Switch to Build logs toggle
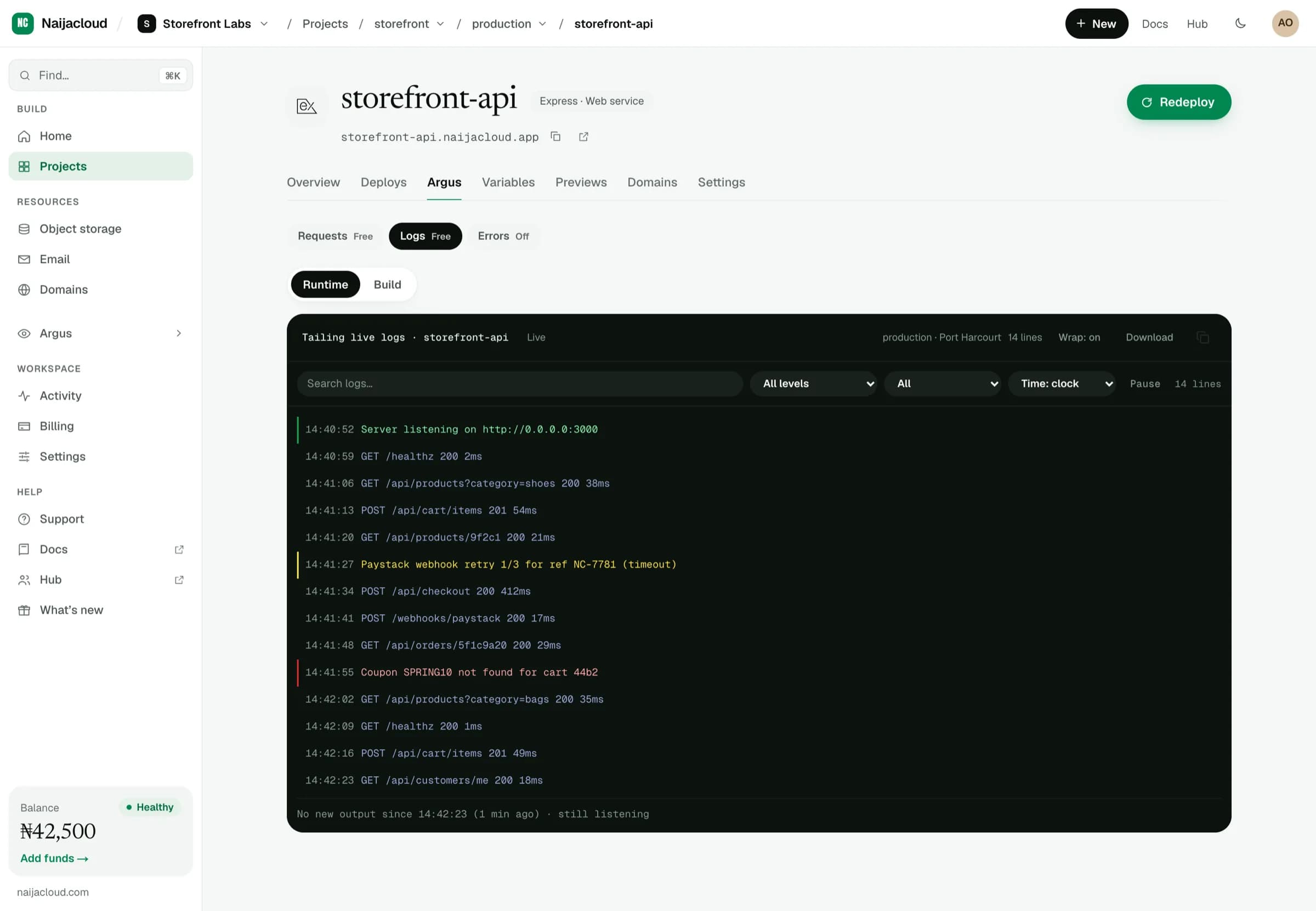The image size is (1316, 911). tap(388, 284)
